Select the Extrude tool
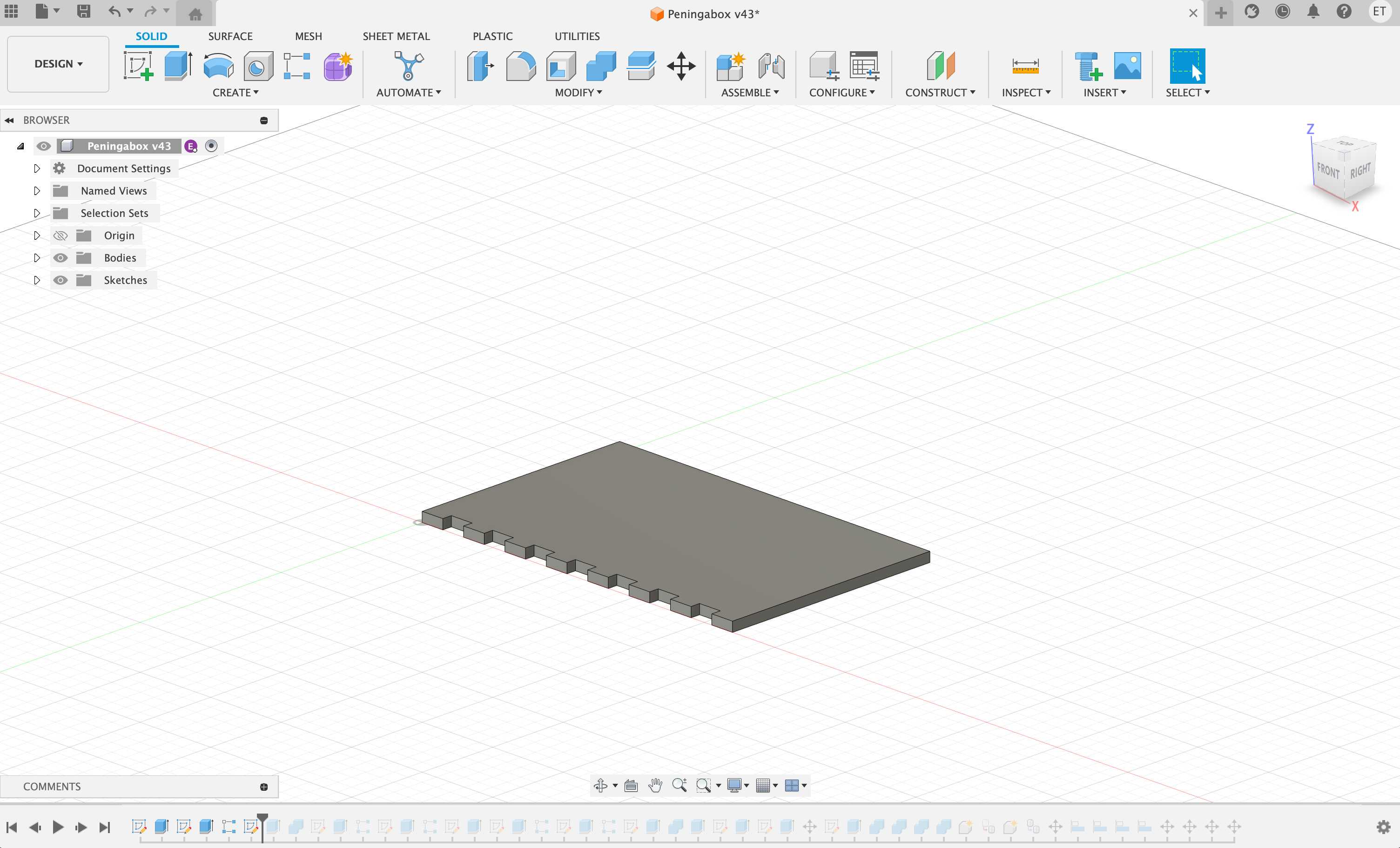Screen dimensions: 1400x848 [178, 66]
